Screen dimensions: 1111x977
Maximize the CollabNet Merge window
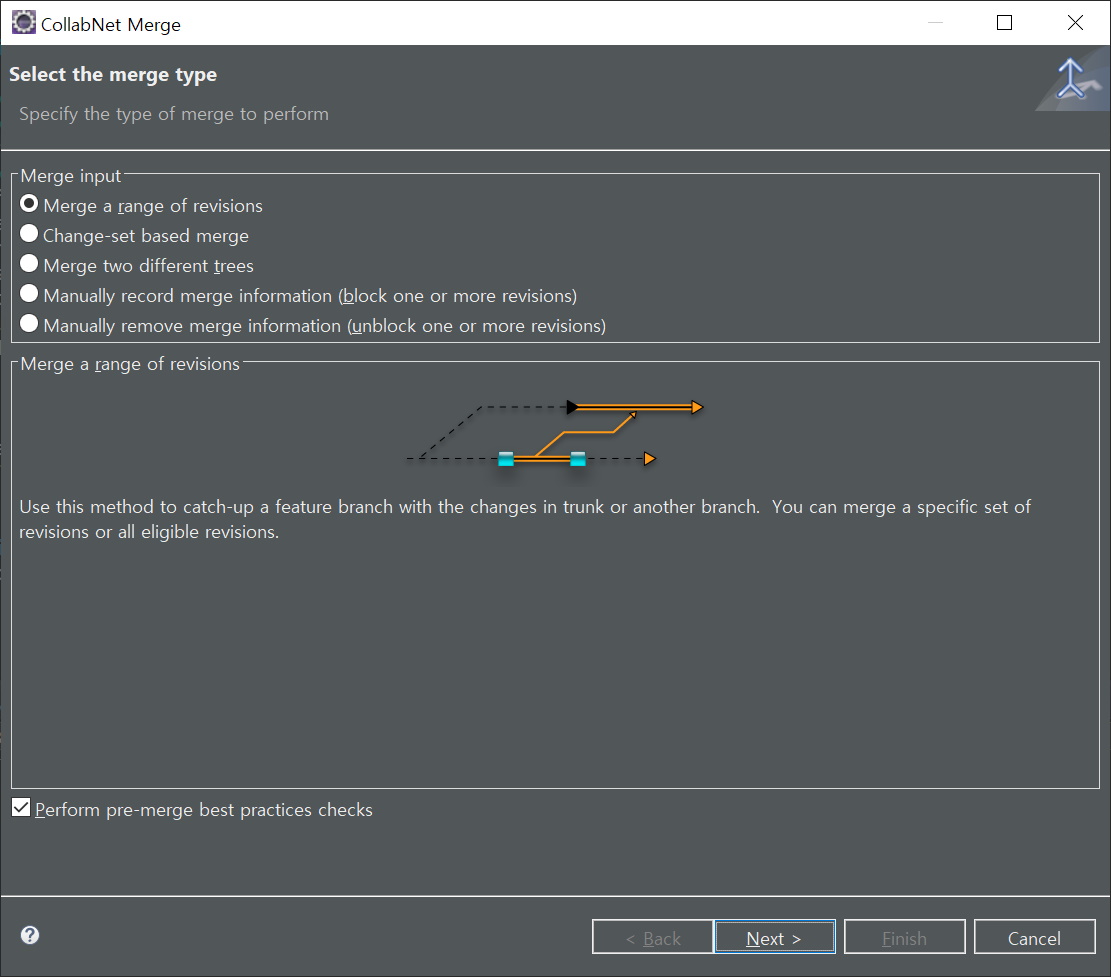(1004, 23)
